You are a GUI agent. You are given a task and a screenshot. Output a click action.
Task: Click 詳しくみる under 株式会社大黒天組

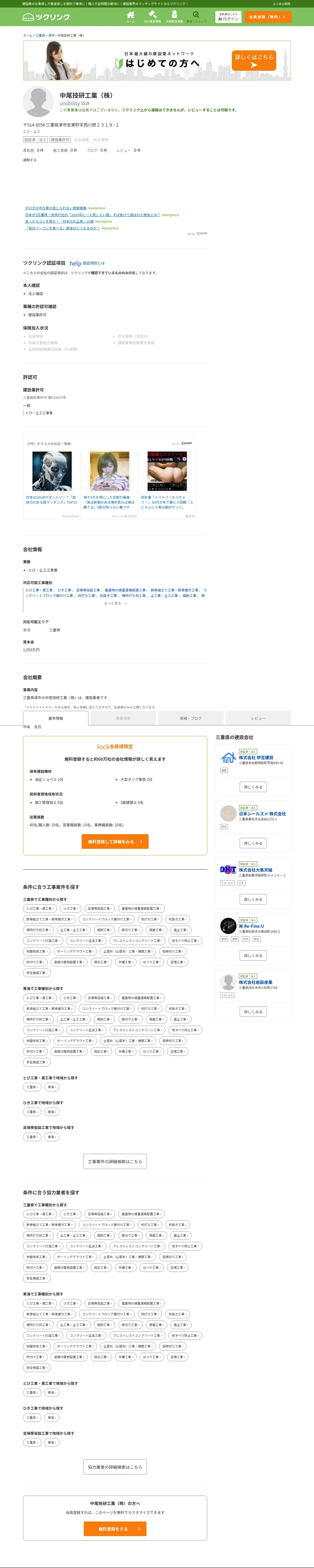253,899
